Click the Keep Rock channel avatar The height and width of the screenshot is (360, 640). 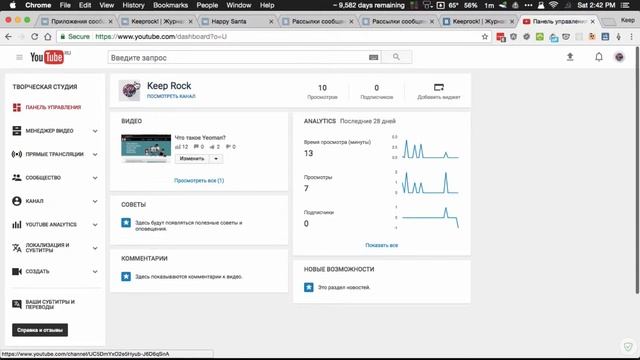[129, 90]
